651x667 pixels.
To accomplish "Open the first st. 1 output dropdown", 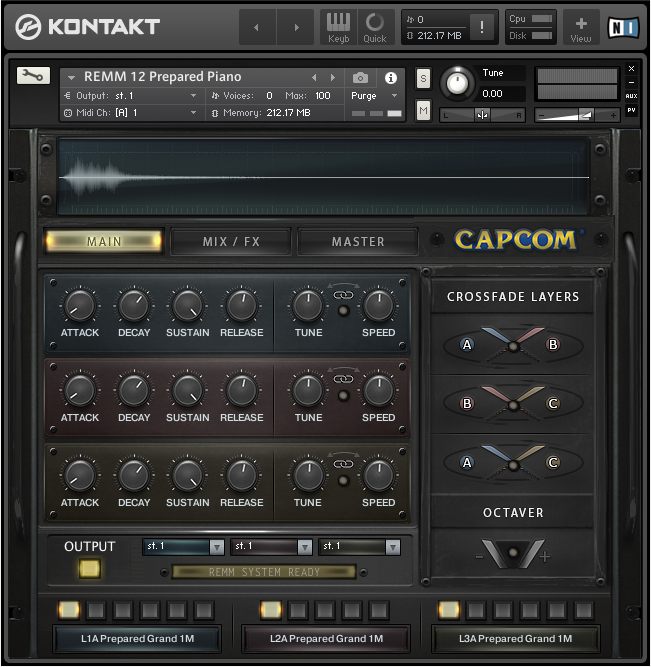I will pyautogui.click(x=183, y=547).
